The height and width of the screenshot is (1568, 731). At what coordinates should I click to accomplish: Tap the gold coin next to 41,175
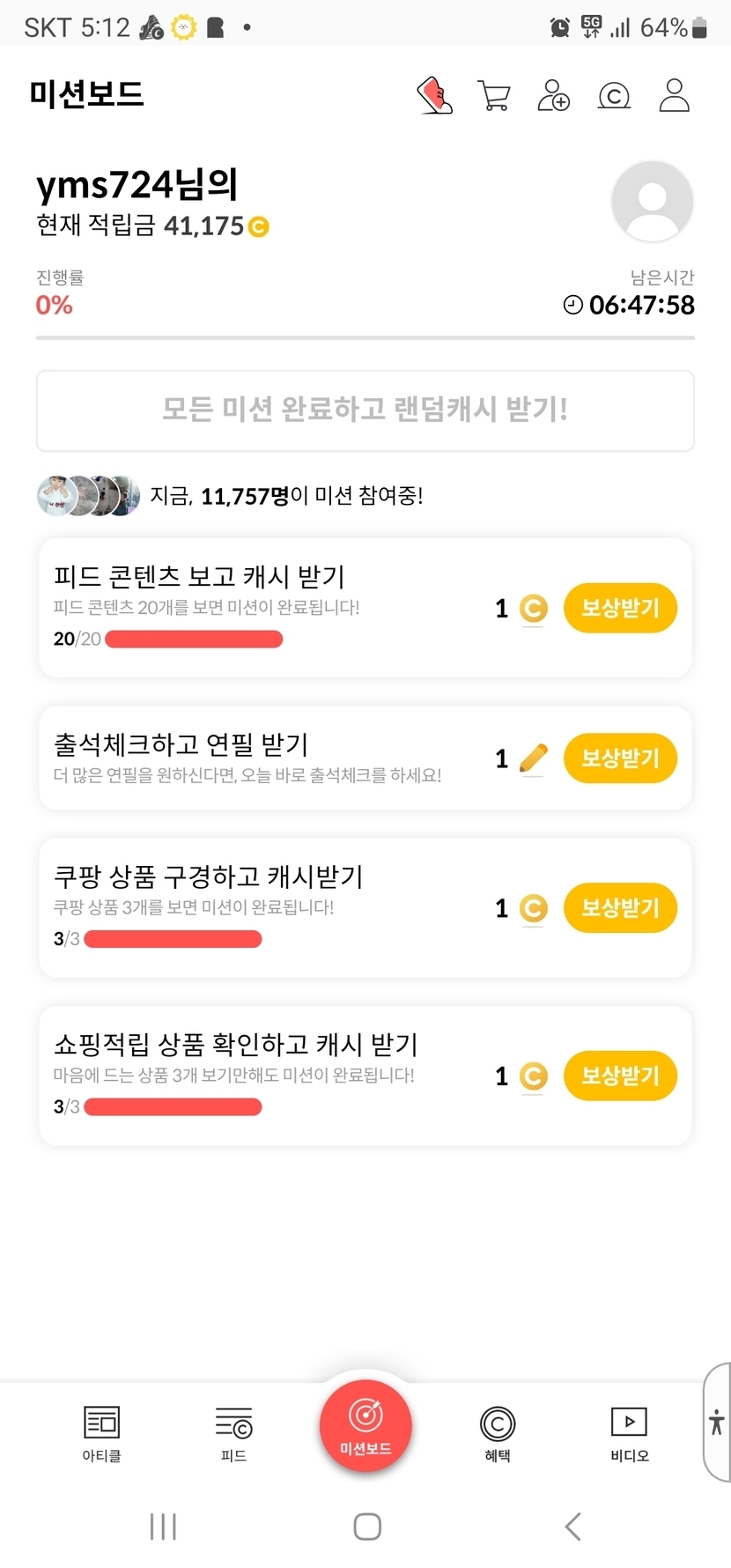pyautogui.click(x=258, y=227)
